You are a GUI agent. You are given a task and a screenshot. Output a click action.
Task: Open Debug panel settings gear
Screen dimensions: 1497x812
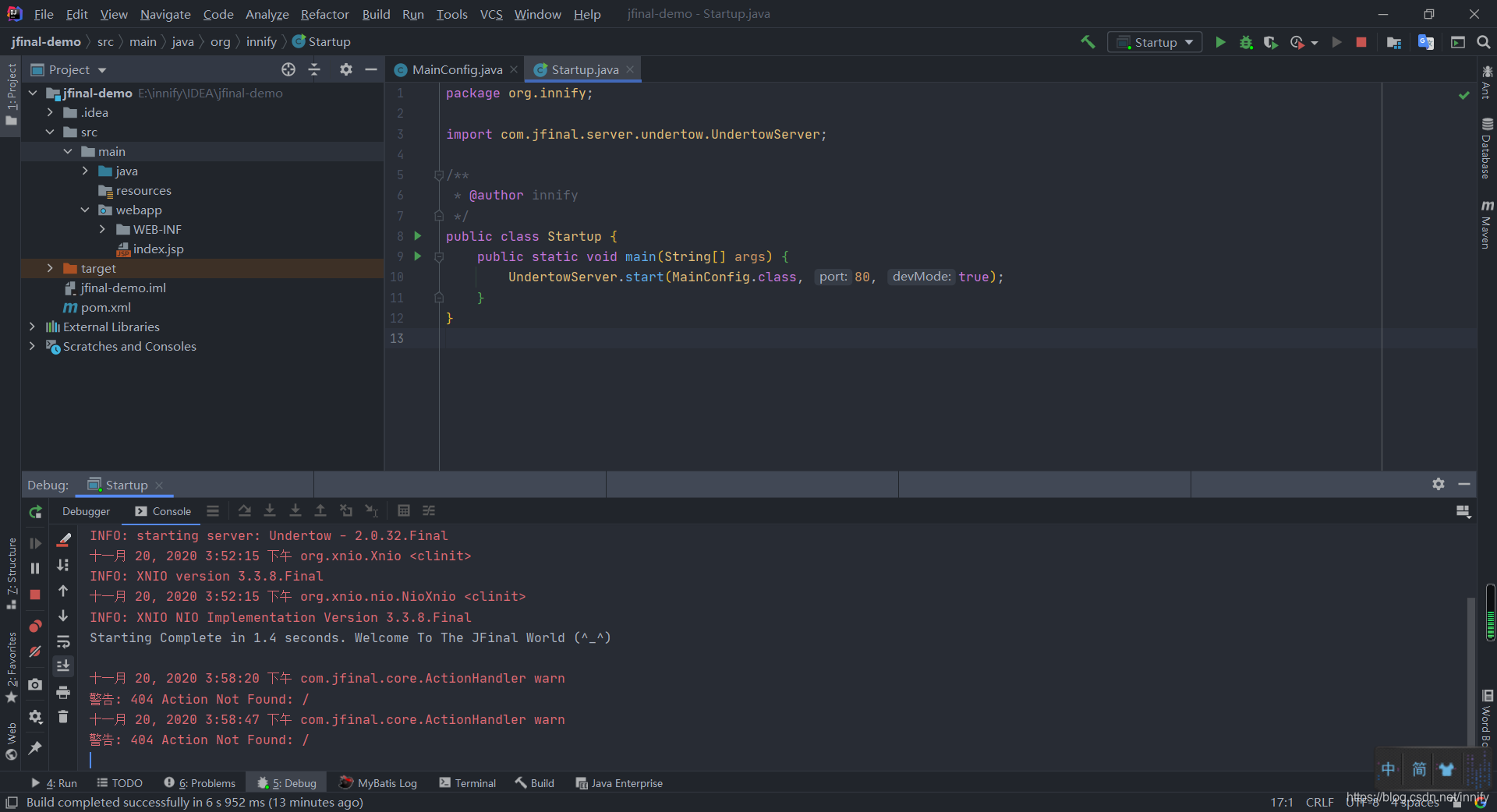tap(1439, 484)
